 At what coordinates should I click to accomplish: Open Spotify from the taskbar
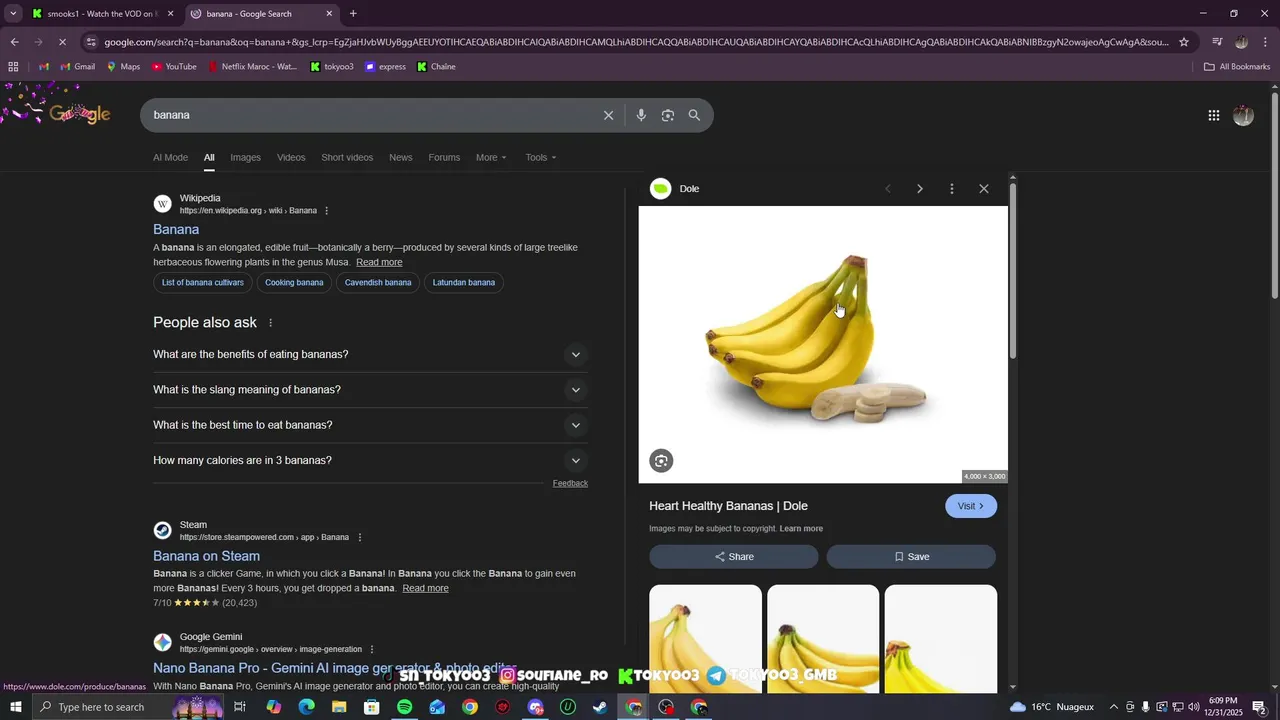click(x=404, y=707)
